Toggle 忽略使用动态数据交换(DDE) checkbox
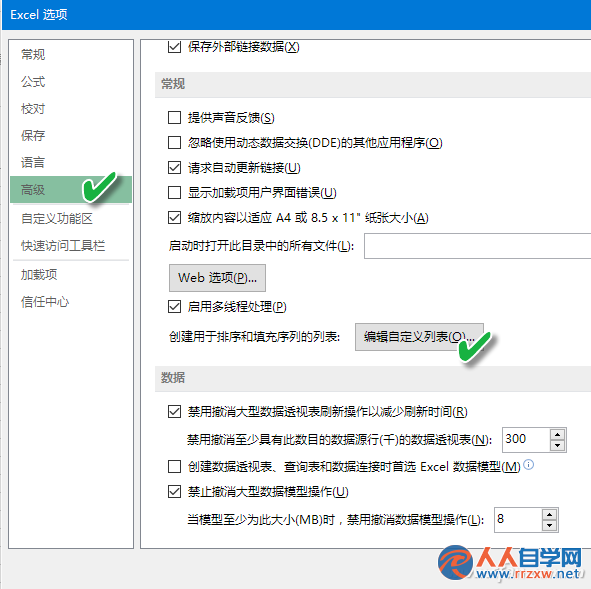Viewport: 591px width, 589px height. tap(174, 142)
